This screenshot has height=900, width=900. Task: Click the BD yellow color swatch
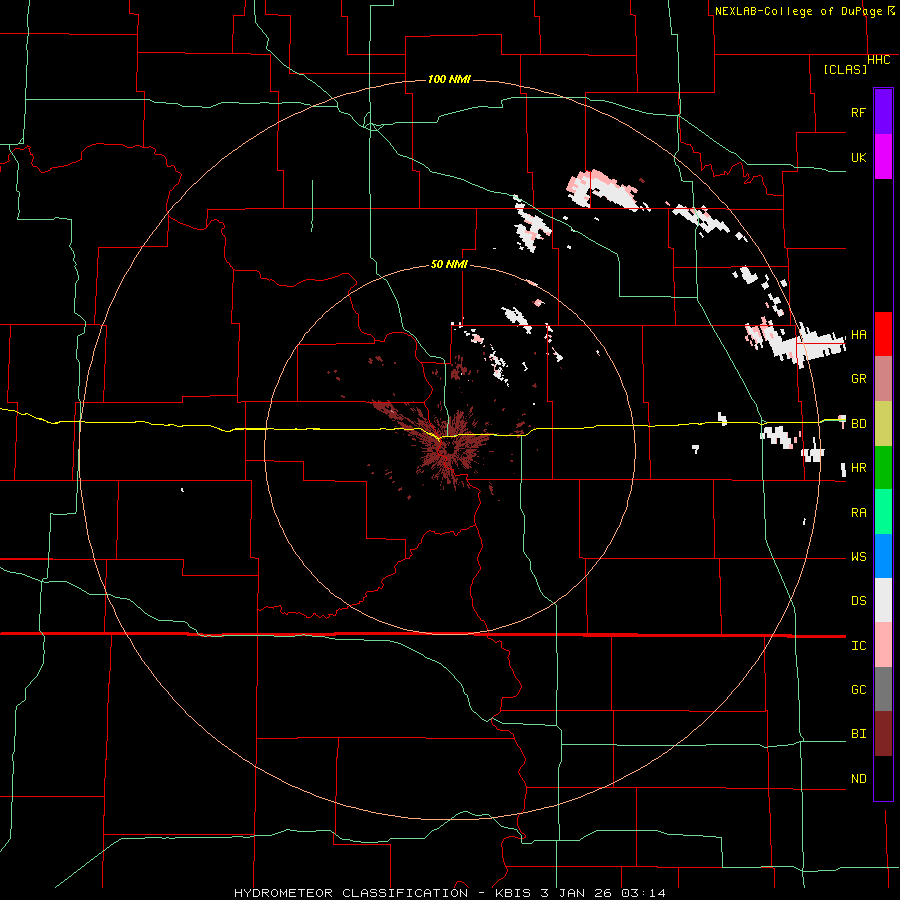point(883,424)
